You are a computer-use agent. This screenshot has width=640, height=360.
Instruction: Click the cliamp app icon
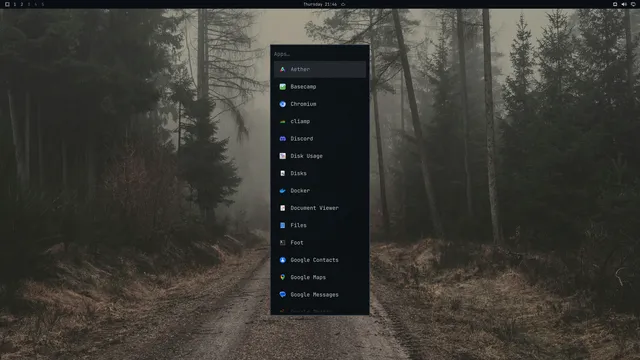(282, 121)
